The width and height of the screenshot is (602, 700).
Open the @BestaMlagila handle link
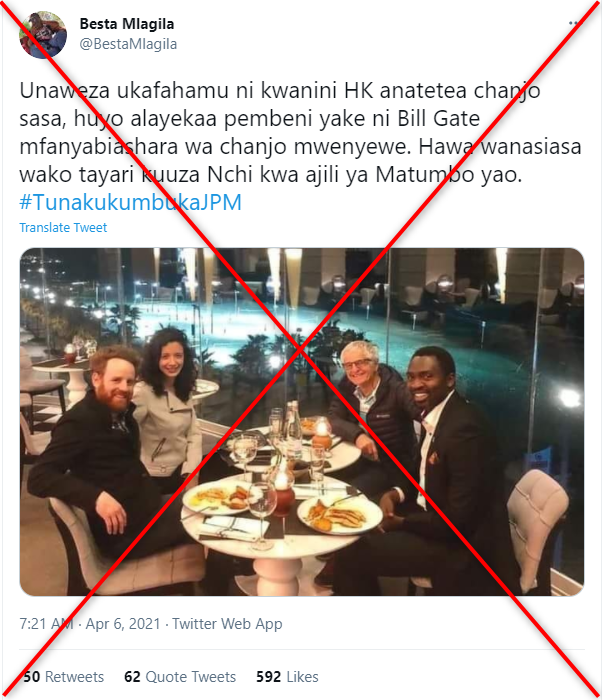[x=128, y=44]
